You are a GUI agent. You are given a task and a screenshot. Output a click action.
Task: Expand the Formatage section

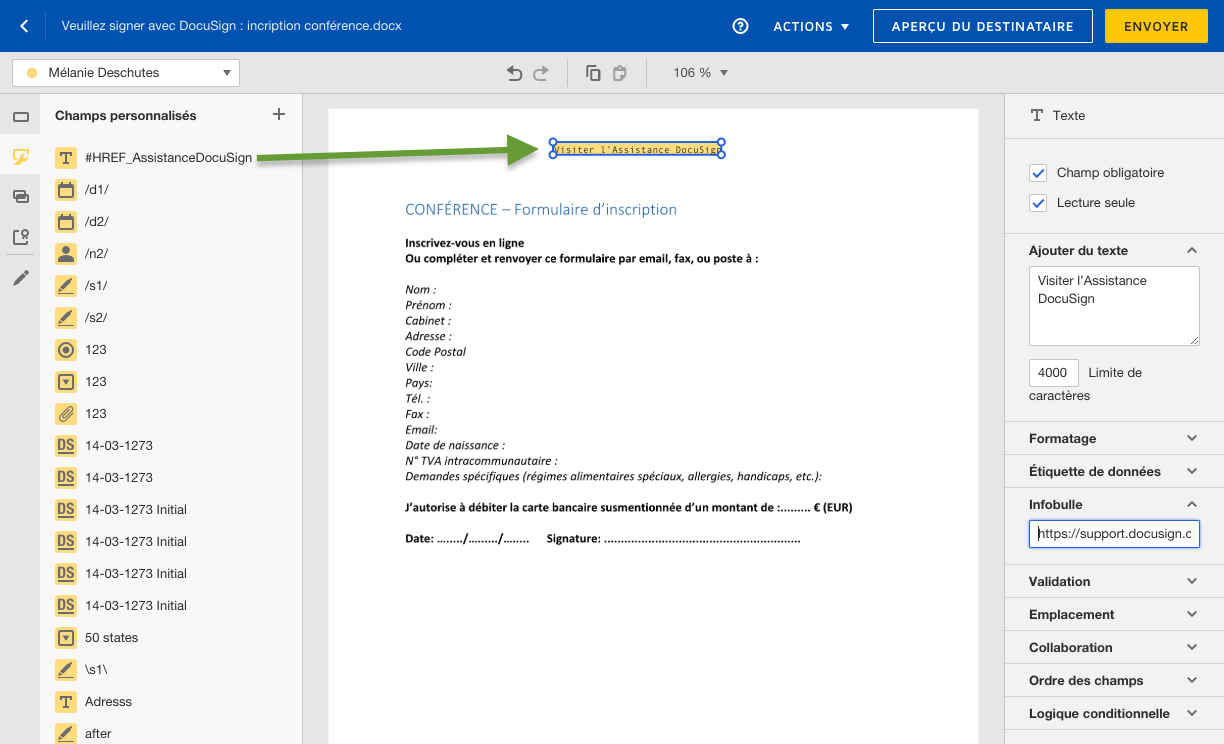click(x=1191, y=439)
